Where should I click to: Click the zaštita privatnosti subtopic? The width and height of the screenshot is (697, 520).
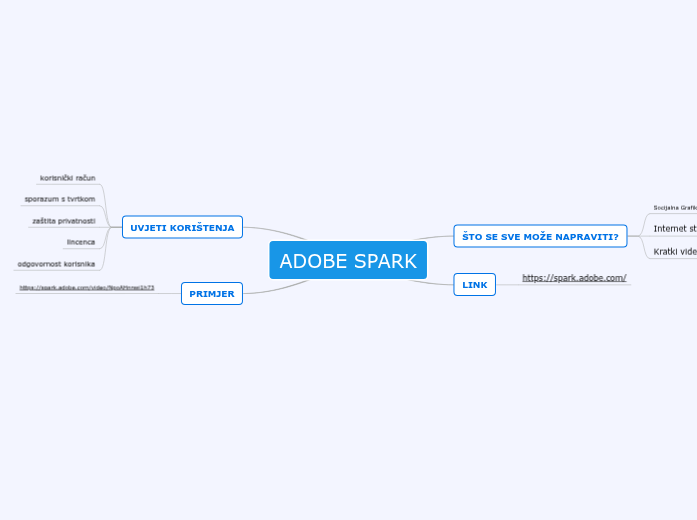click(x=64, y=220)
